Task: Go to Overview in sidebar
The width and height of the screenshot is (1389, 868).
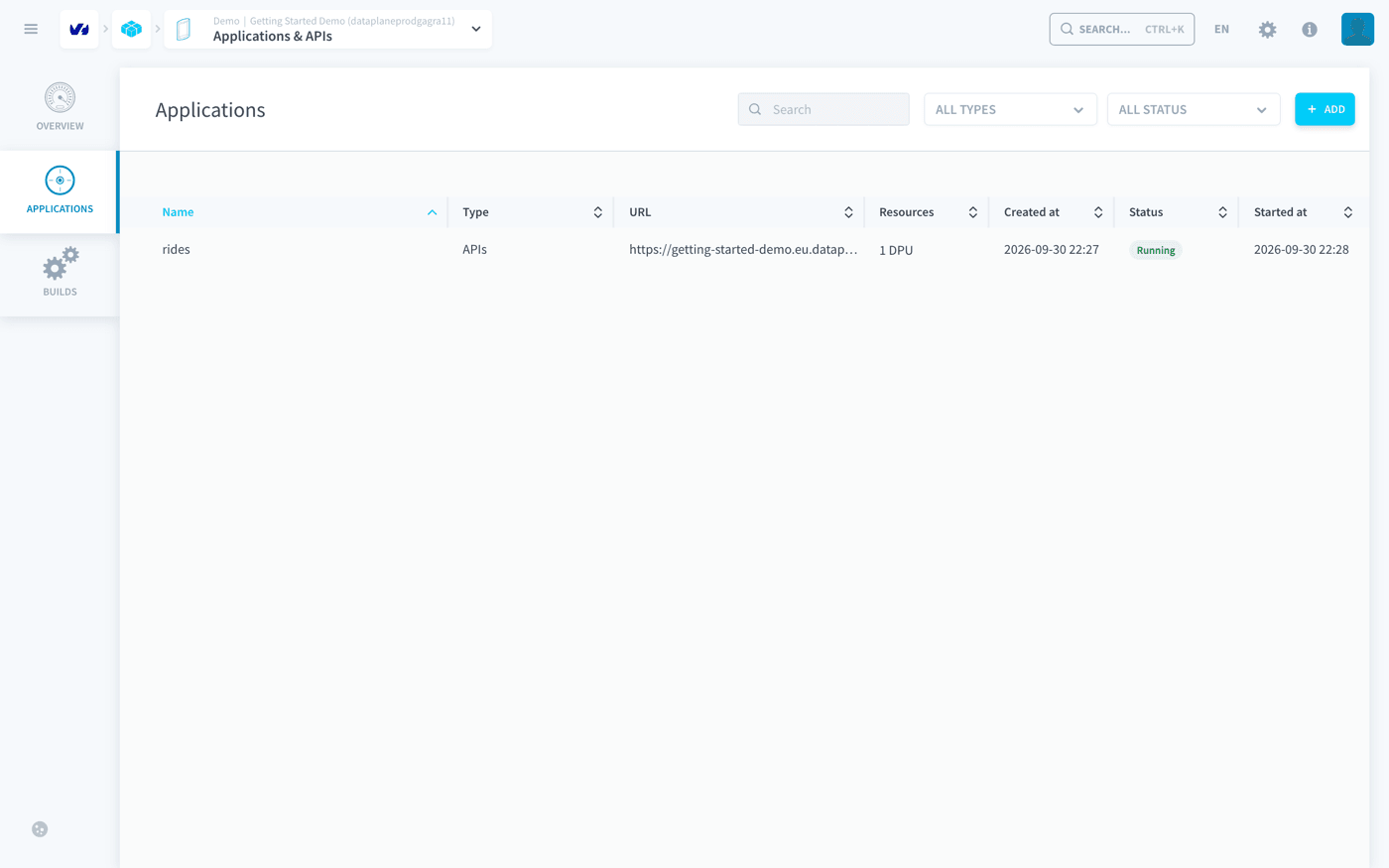Action: point(60,108)
